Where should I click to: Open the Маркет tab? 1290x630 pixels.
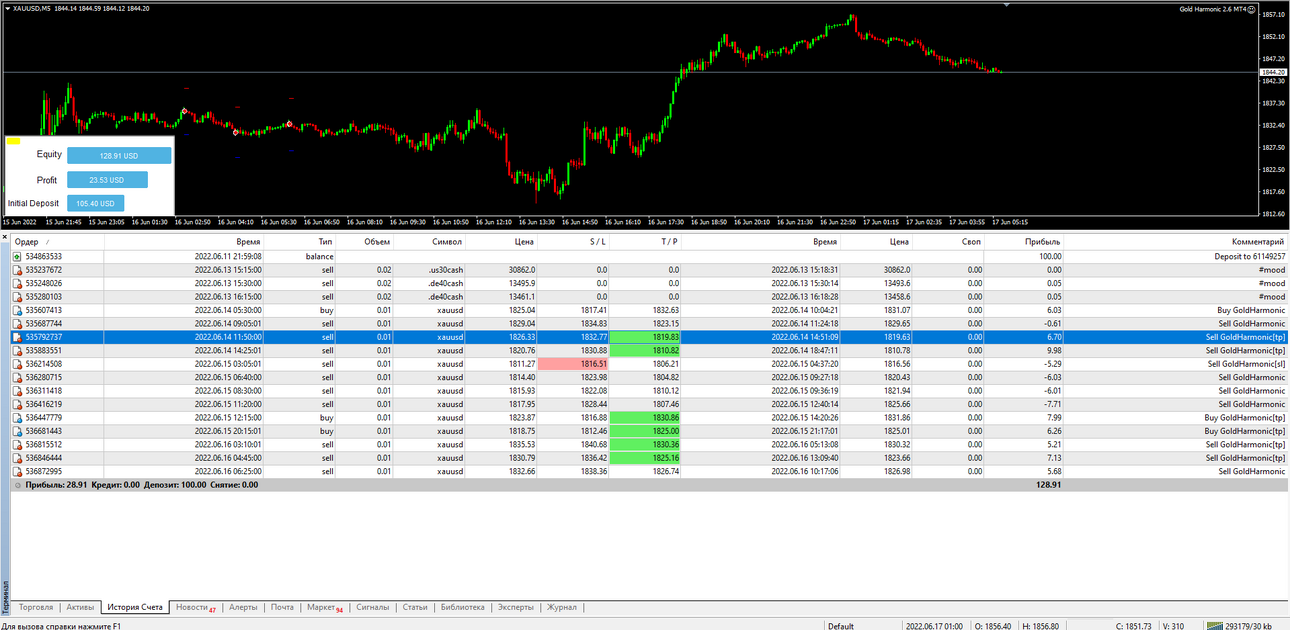(325, 607)
